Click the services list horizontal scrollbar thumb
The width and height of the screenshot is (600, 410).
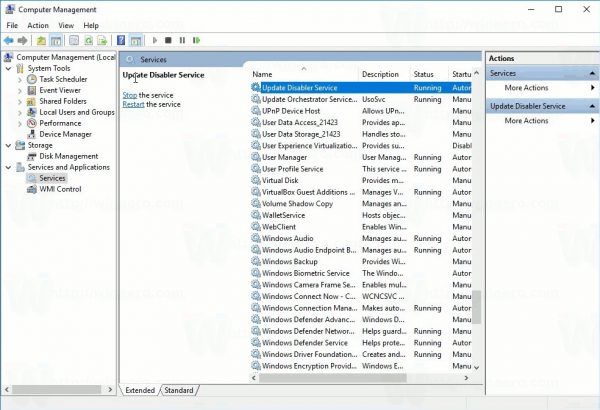pos(333,378)
